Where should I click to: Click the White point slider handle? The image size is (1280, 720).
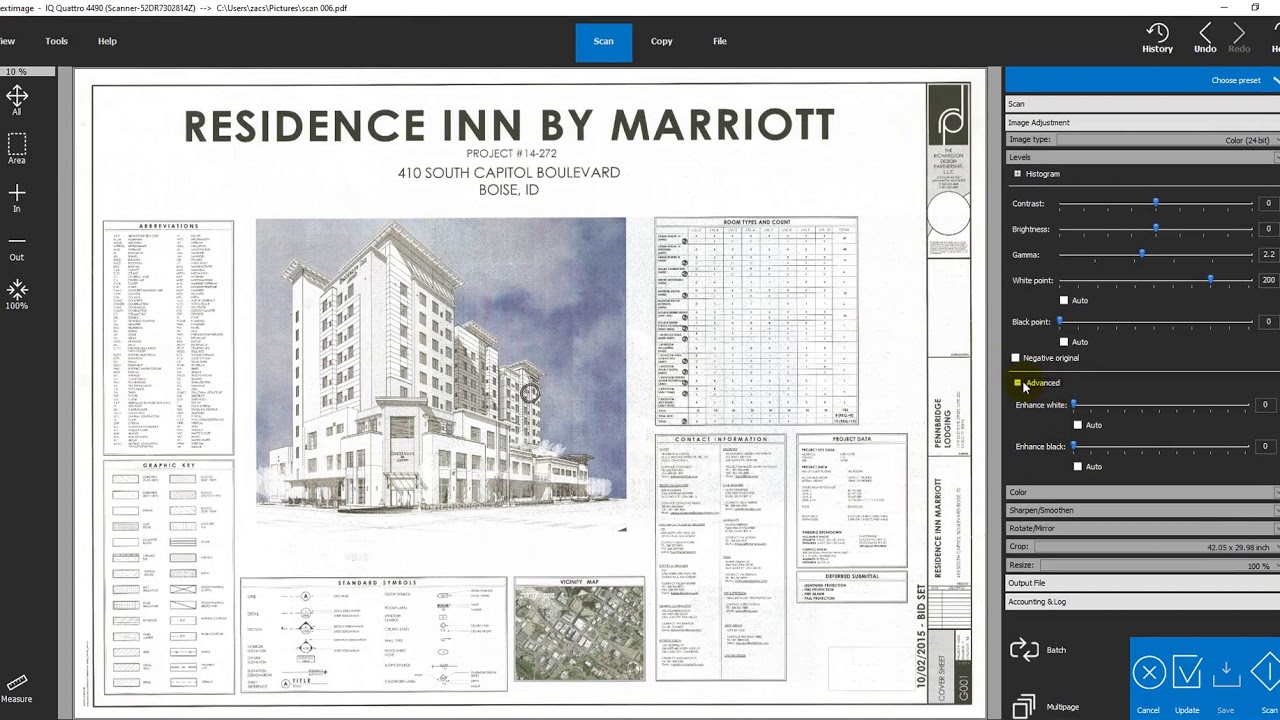click(1211, 280)
